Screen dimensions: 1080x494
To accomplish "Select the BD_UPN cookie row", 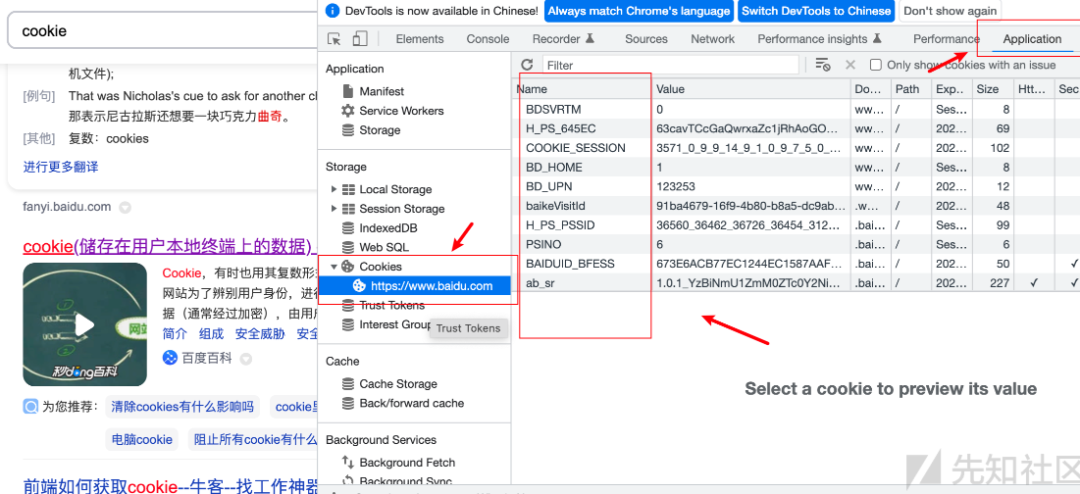I will coord(796,186).
